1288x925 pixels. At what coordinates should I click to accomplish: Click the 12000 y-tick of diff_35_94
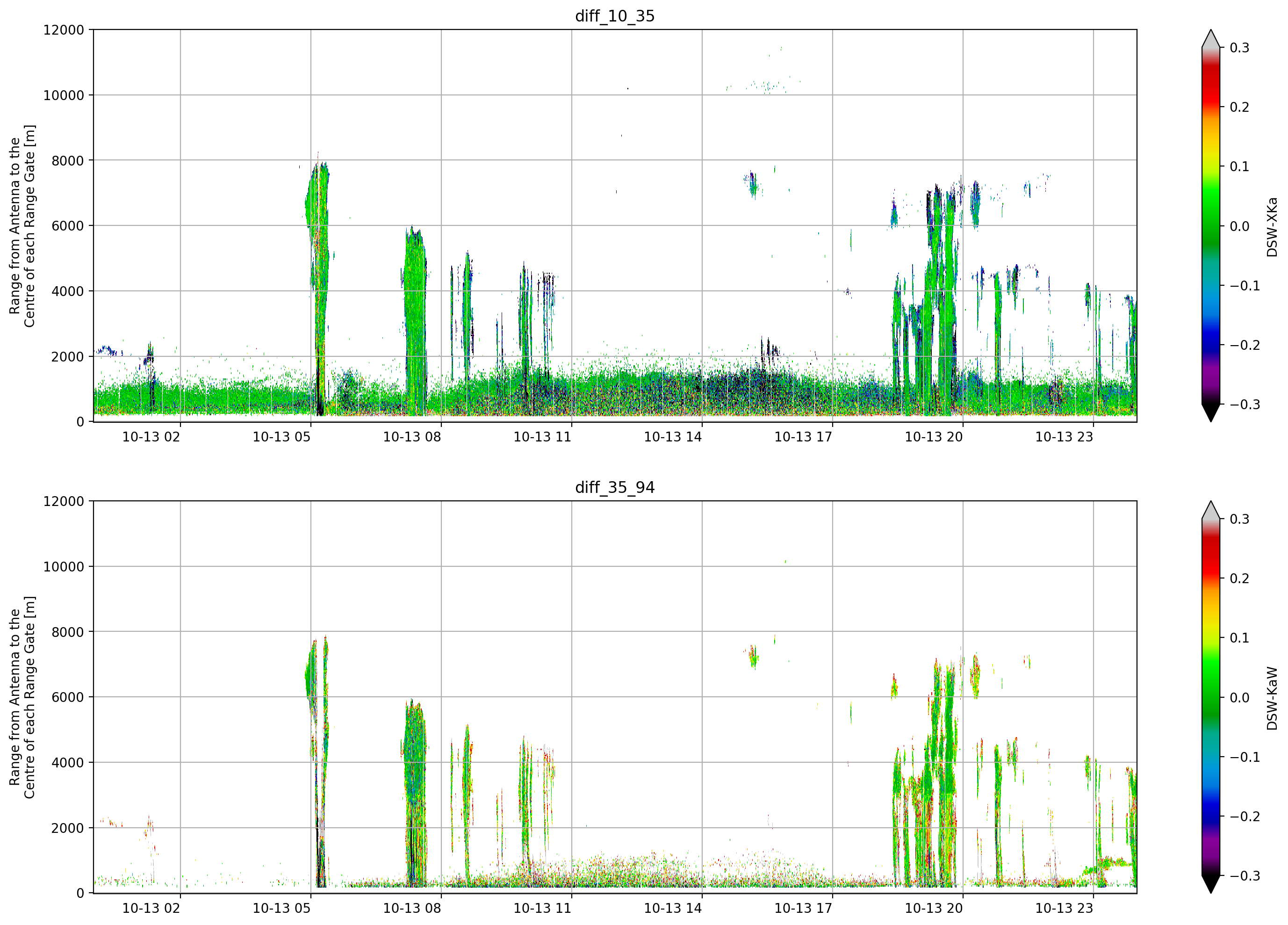click(x=64, y=502)
